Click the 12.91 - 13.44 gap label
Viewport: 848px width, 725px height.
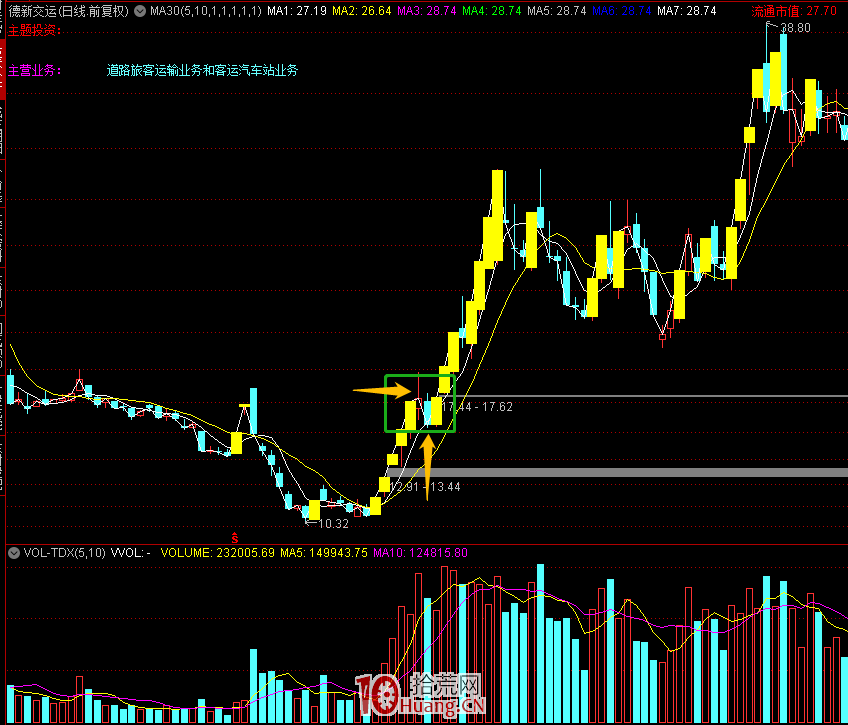(425, 487)
